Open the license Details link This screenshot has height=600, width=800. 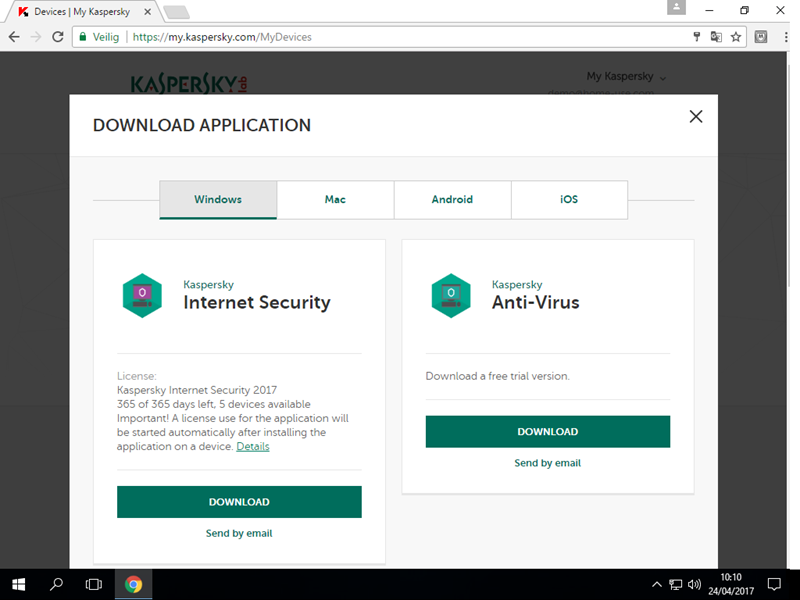pos(253,446)
